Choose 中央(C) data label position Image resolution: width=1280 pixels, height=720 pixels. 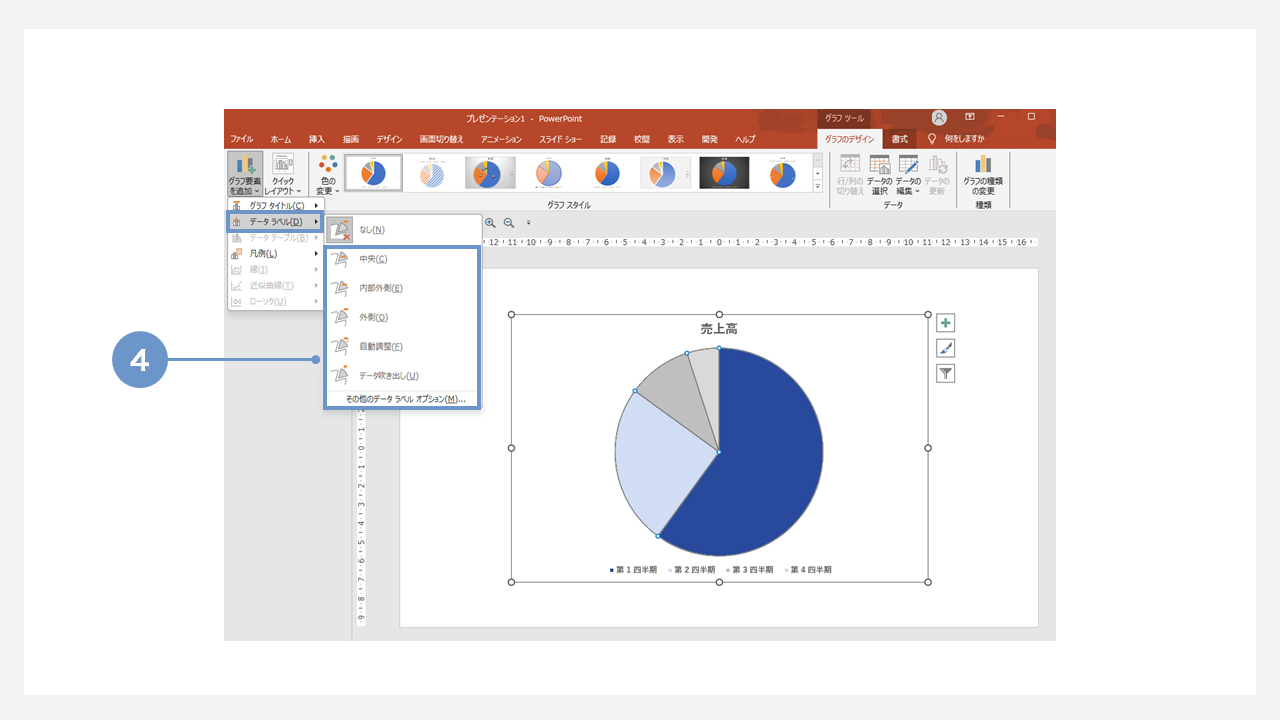point(373,259)
